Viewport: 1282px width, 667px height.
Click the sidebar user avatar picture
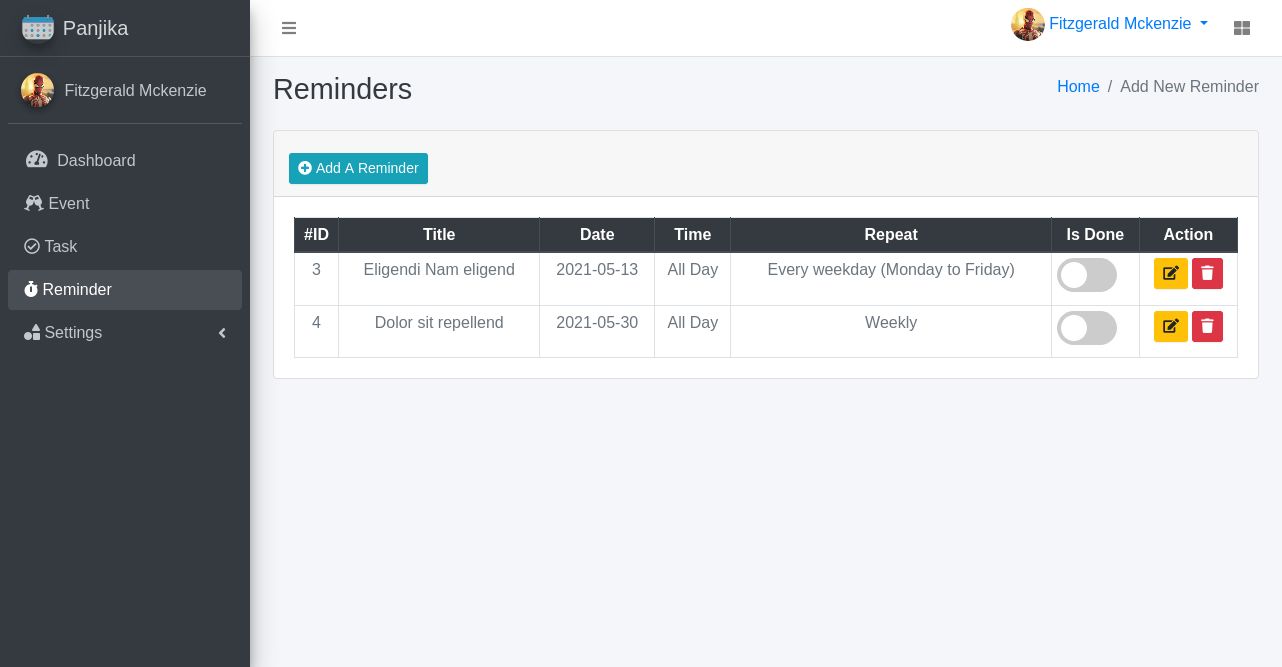(x=37, y=90)
